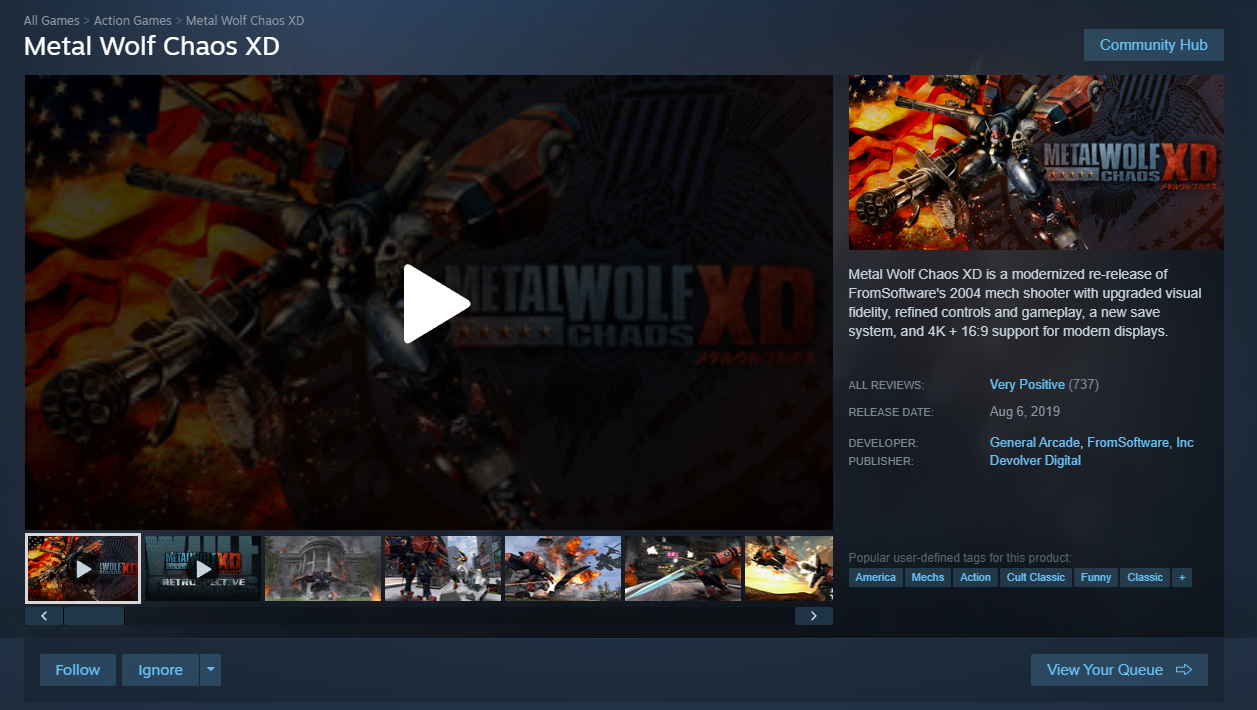
Task: Click the Metal Wolf Chaos XD page title
Action: click(152, 46)
